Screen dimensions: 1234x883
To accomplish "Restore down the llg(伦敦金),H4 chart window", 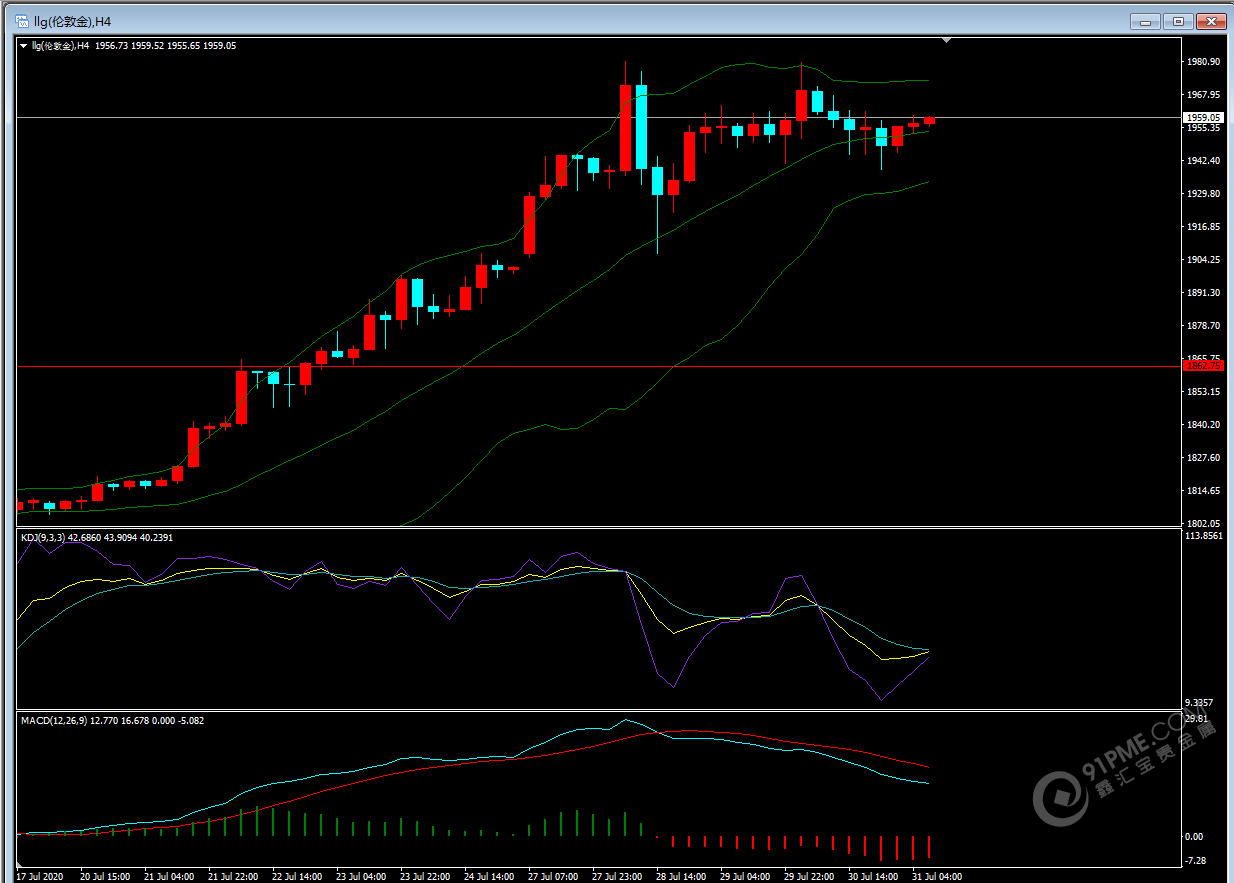I will (1179, 21).
